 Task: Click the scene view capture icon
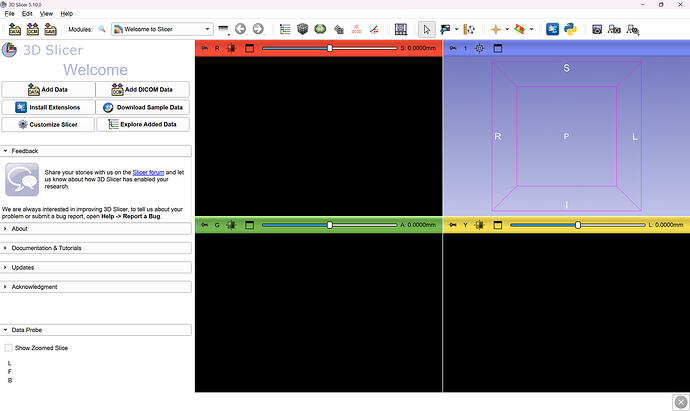[614, 29]
